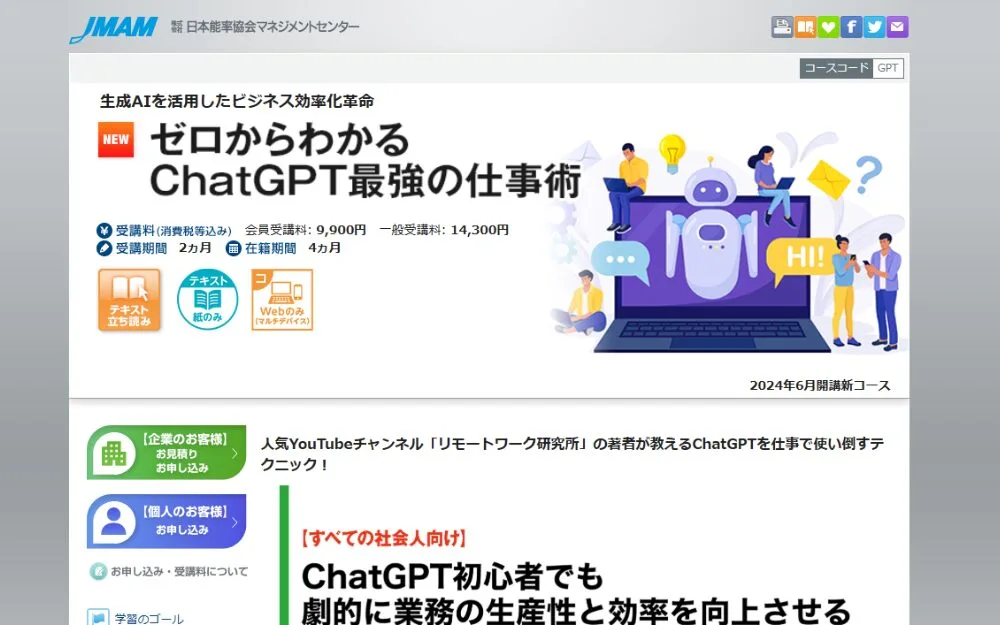The height and width of the screenshot is (625, 1000).
Task: Click the green heart favorite icon
Action: [x=828, y=27]
